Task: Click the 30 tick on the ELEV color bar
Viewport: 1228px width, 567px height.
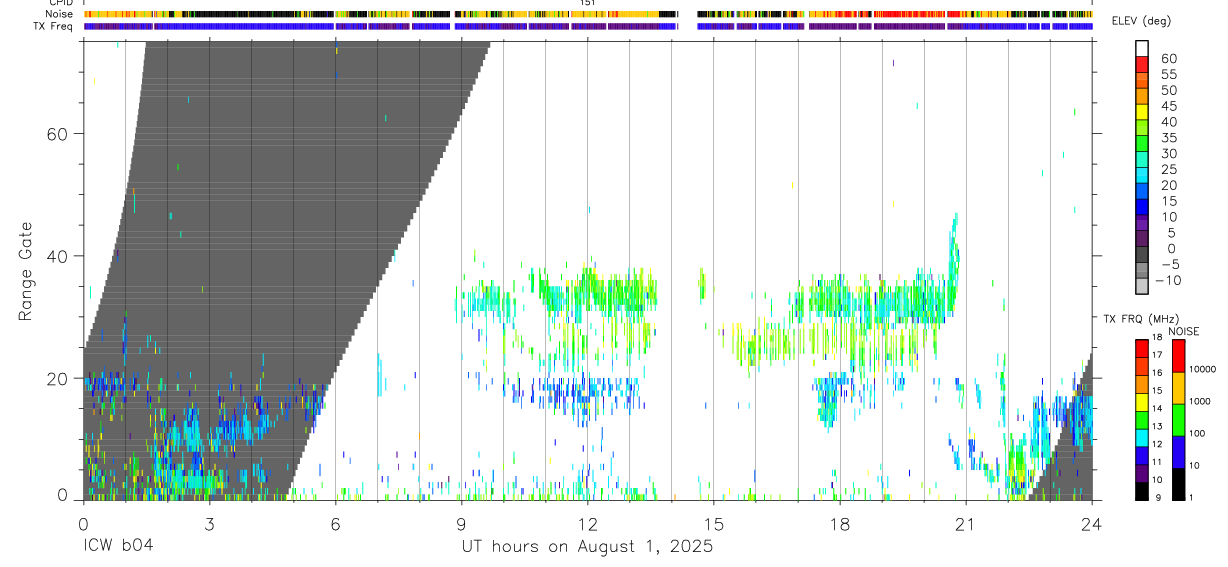Action: (1168, 153)
